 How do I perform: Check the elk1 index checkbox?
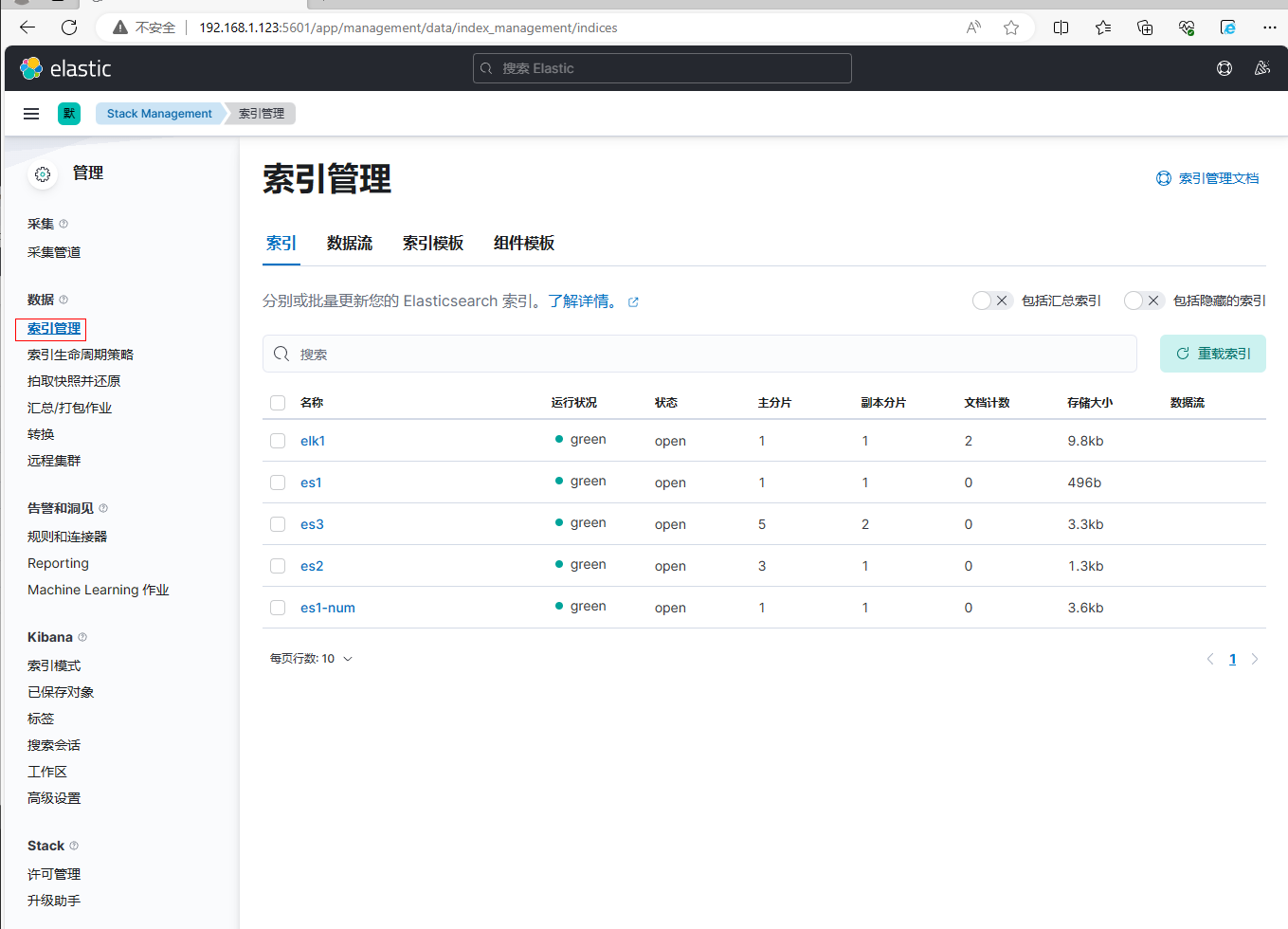[278, 441]
